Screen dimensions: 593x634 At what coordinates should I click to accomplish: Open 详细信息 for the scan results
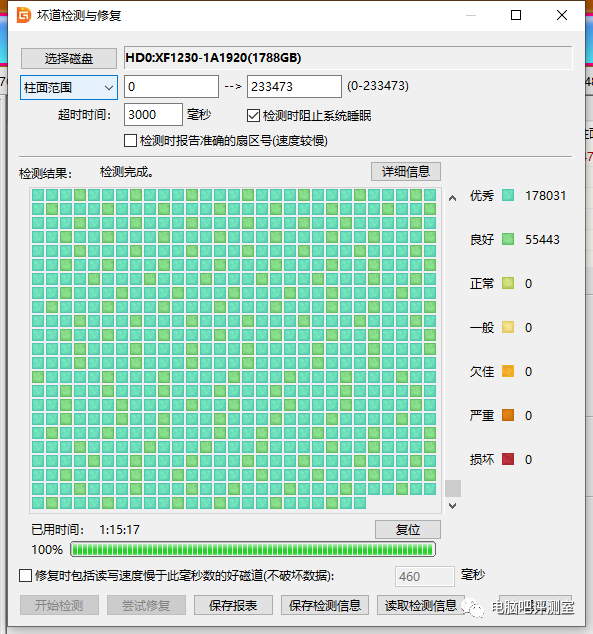tap(406, 172)
